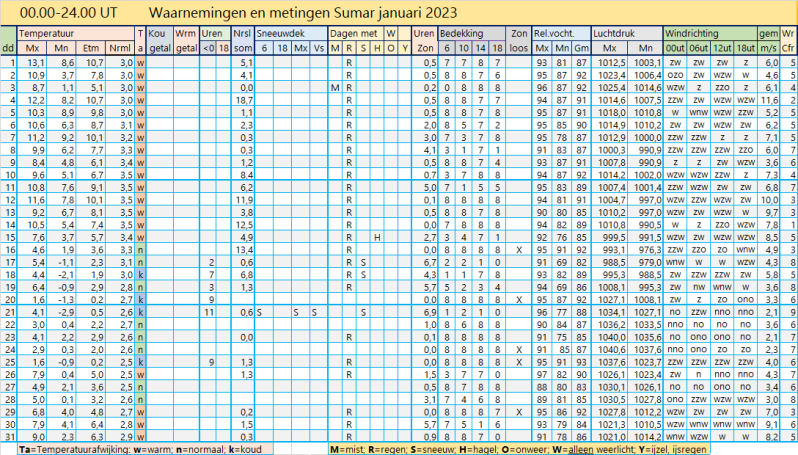Select the 'H' hail marker on day 15
This screenshot has width=798, height=455.
[x=377, y=237]
